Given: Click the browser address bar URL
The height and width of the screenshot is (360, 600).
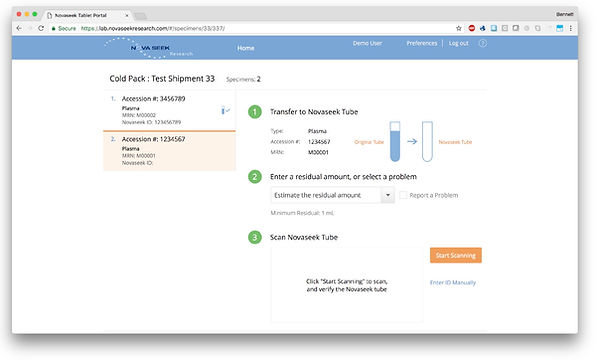Looking at the screenshot, I should [x=153, y=28].
